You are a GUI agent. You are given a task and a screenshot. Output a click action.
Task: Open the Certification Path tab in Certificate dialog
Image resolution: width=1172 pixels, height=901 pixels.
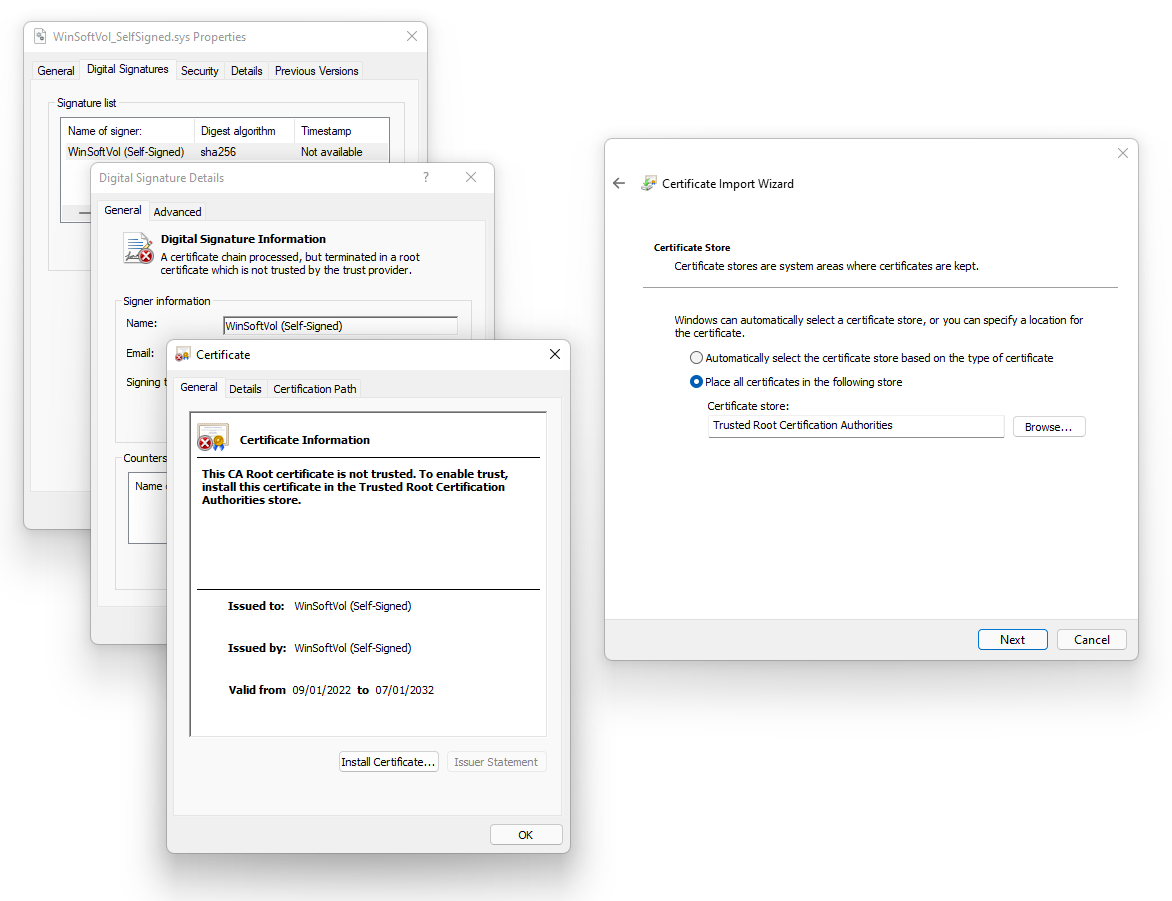point(315,389)
